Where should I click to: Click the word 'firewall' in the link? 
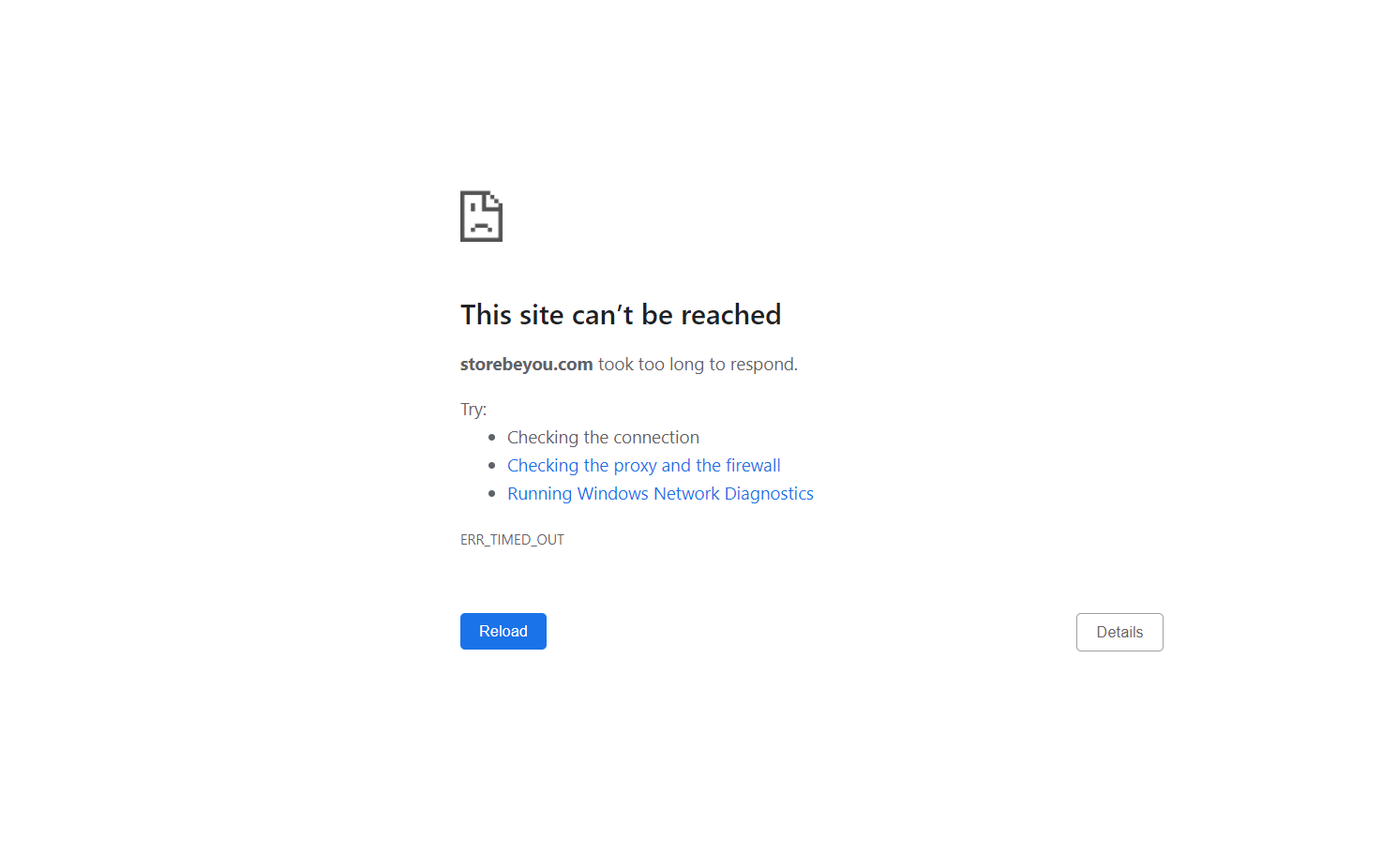tap(753, 465)
